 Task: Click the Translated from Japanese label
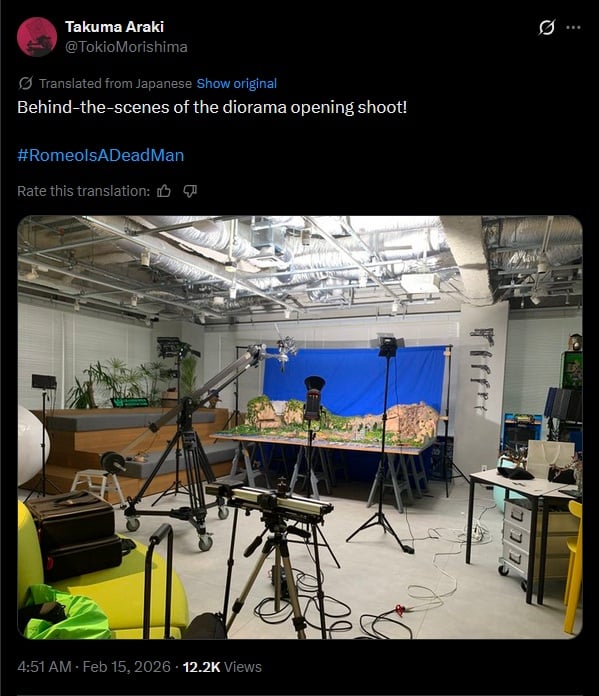[115, 83]
